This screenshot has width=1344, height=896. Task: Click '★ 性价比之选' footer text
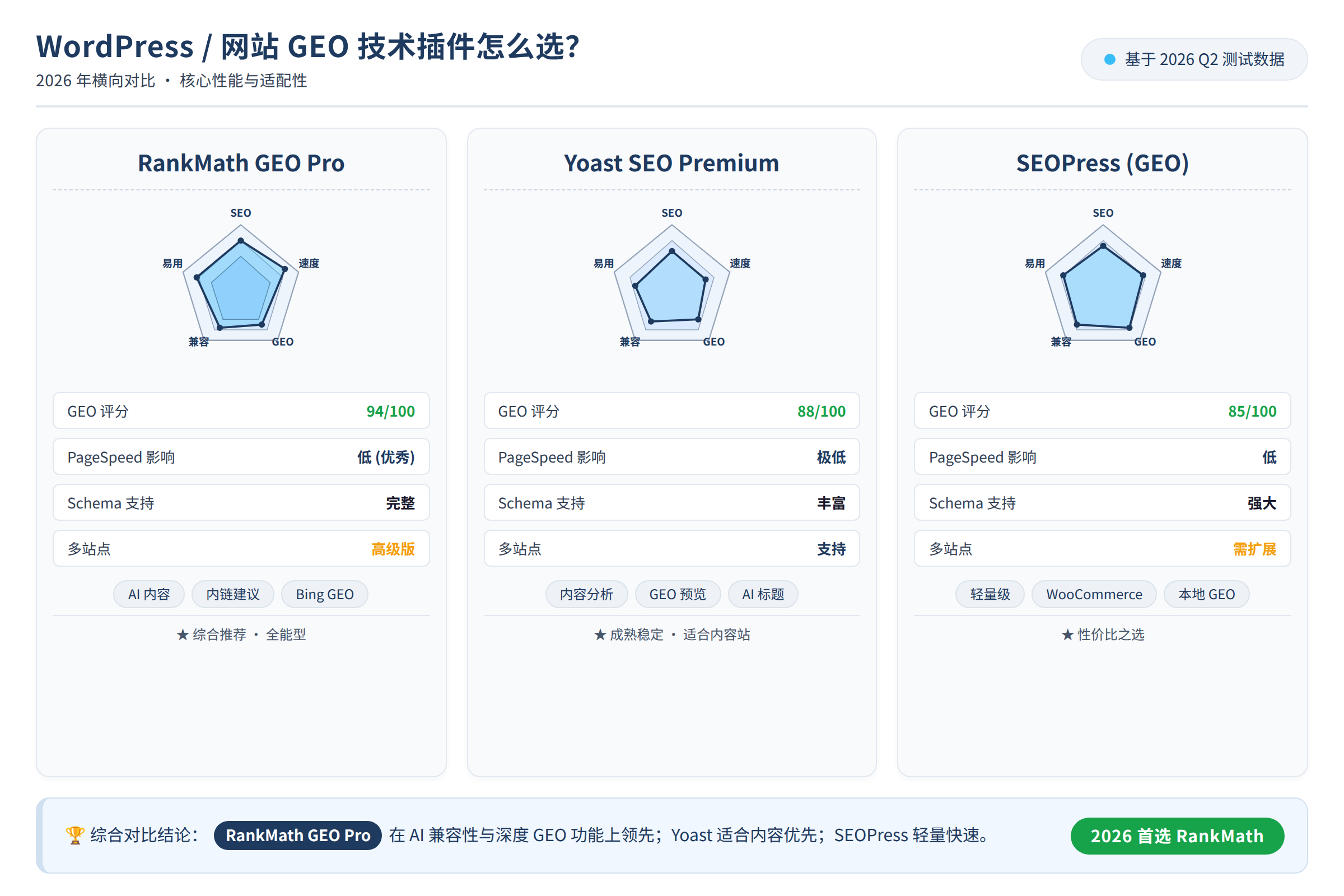click(1102, 634)
